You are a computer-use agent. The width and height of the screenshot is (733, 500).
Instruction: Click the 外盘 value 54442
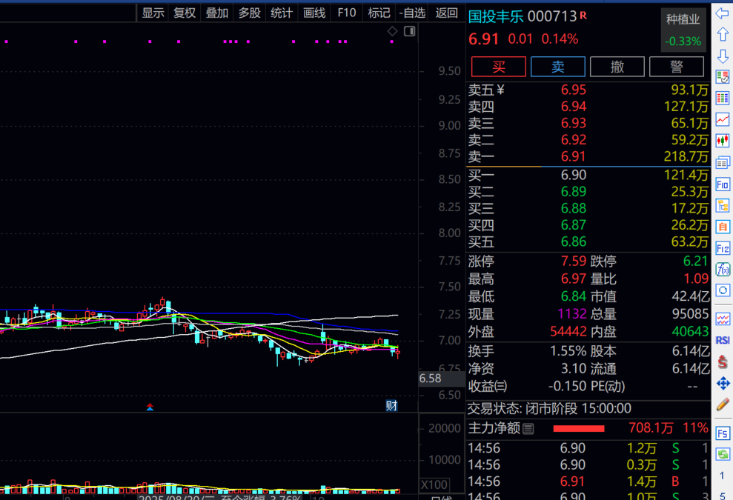tap(568, 331)
